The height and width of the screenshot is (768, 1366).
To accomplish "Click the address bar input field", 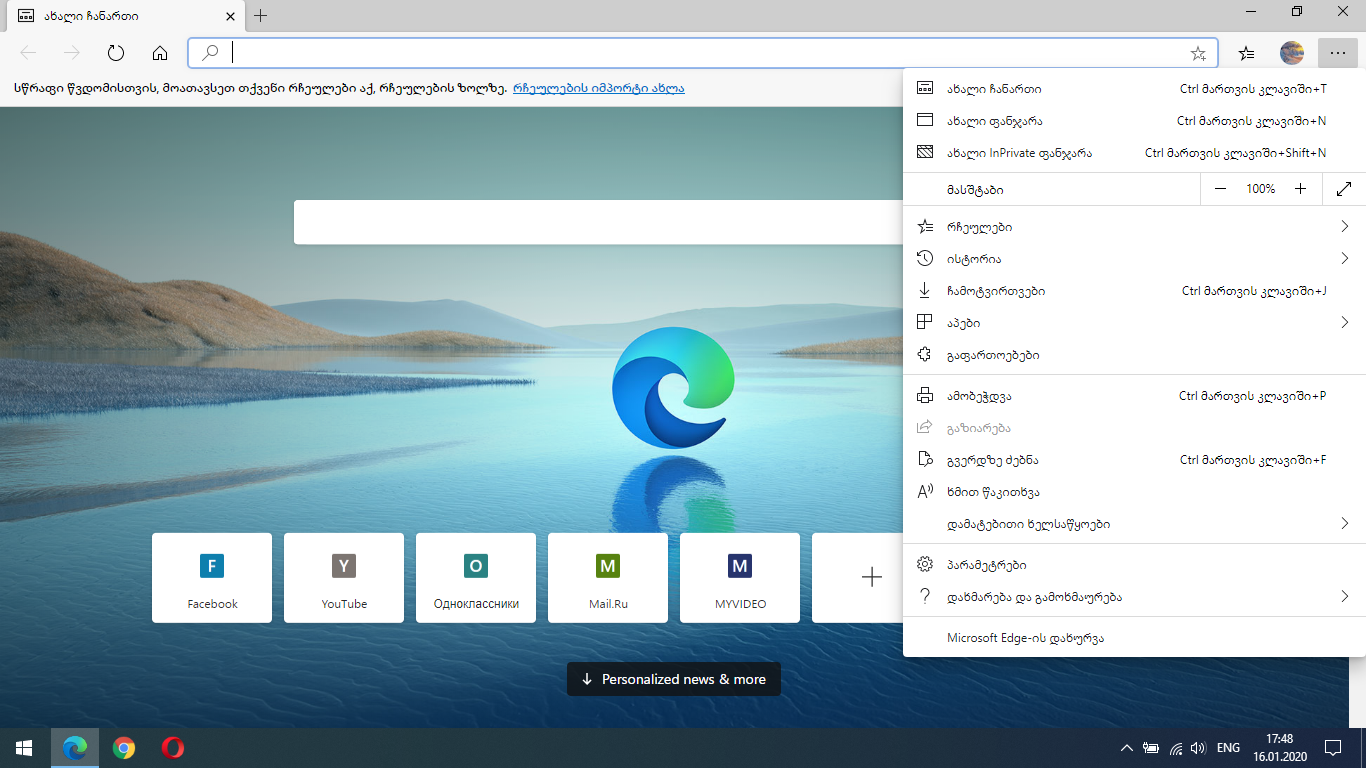I will (x=700, y=53).
